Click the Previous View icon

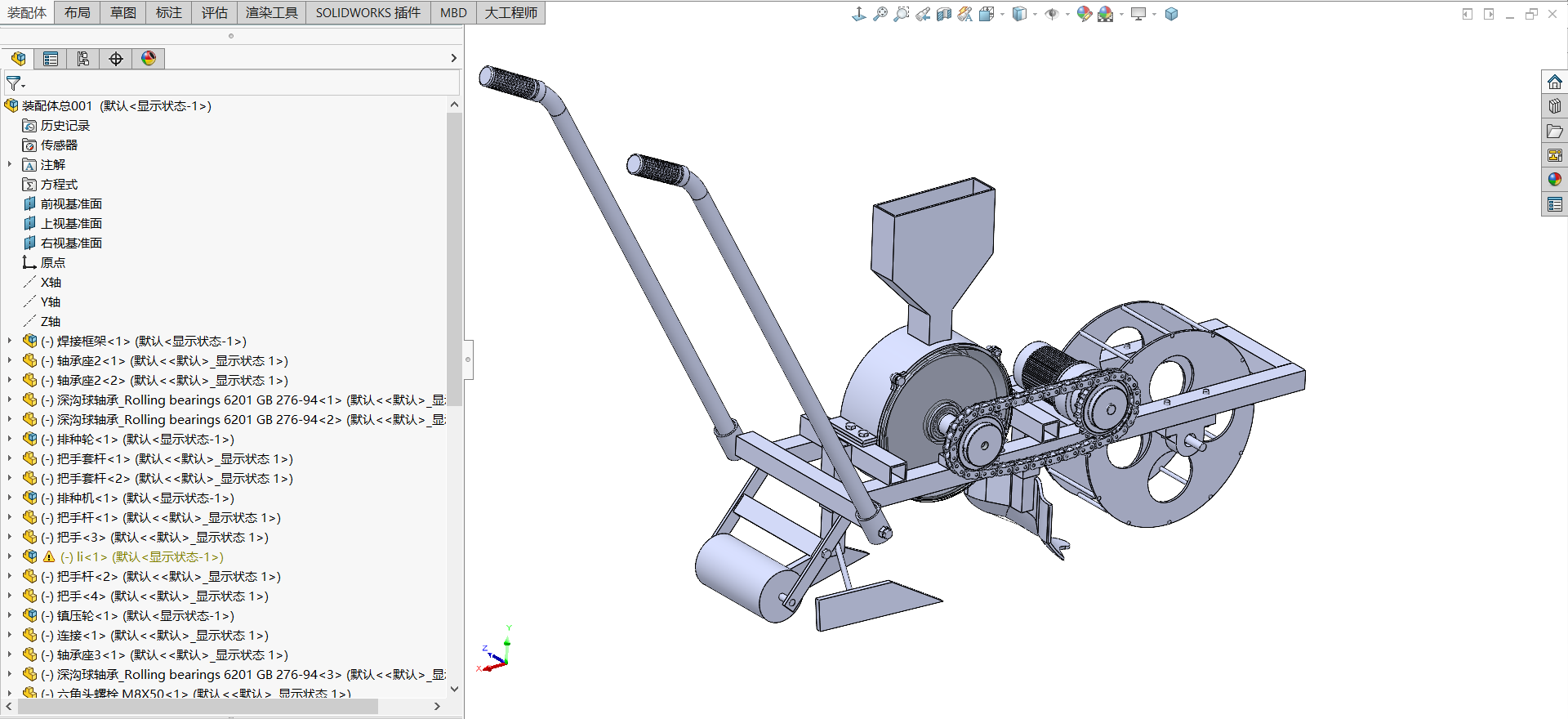[922, 14]
